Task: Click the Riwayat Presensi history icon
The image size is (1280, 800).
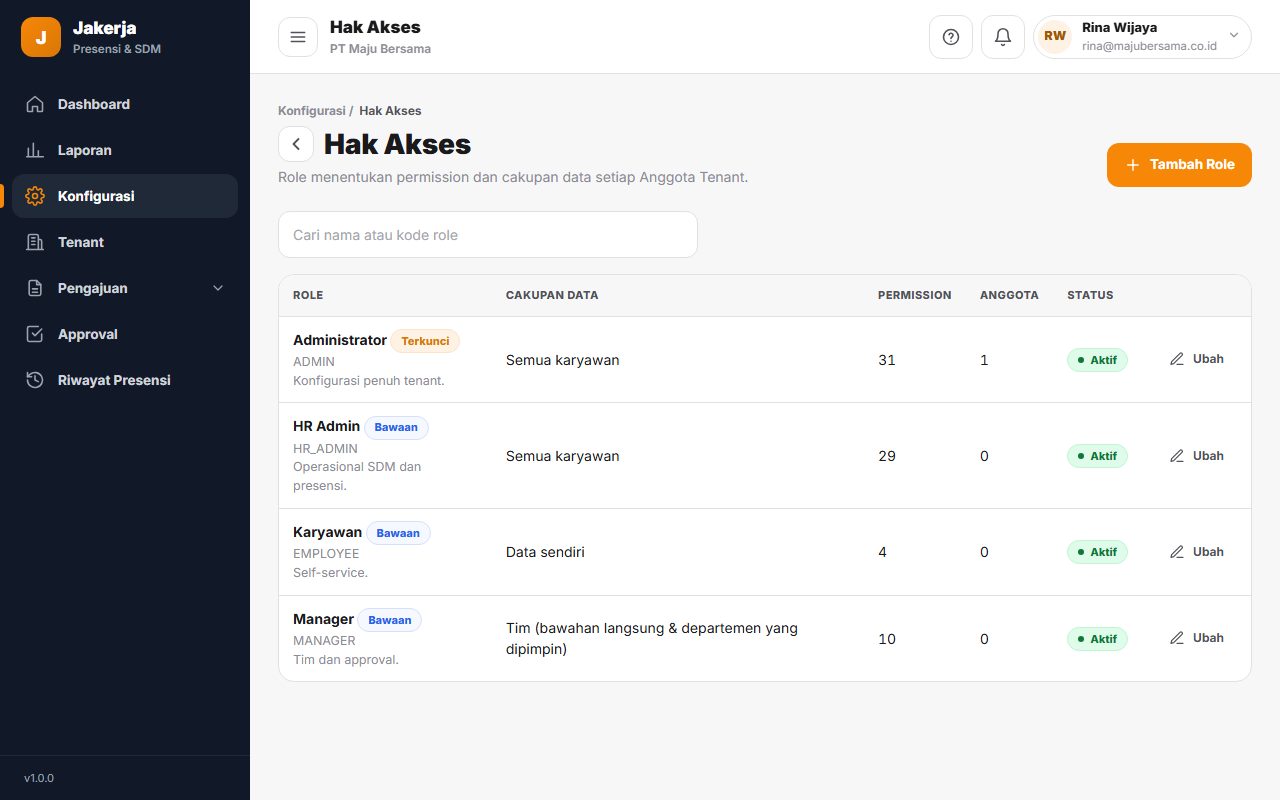Action: coord(35,380)
